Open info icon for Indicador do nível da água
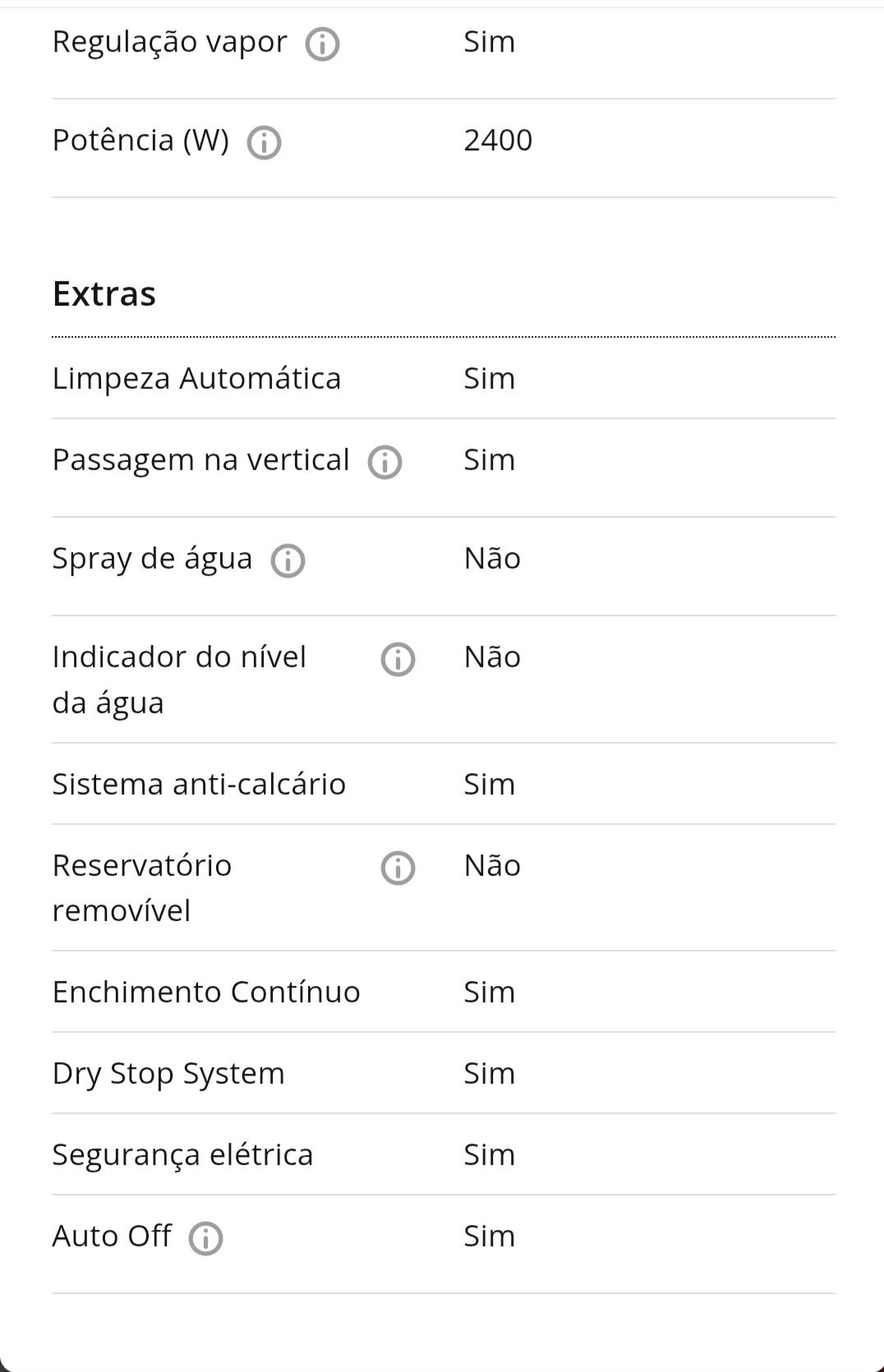Screen dimensions: 884x1372 pos(398,659)
